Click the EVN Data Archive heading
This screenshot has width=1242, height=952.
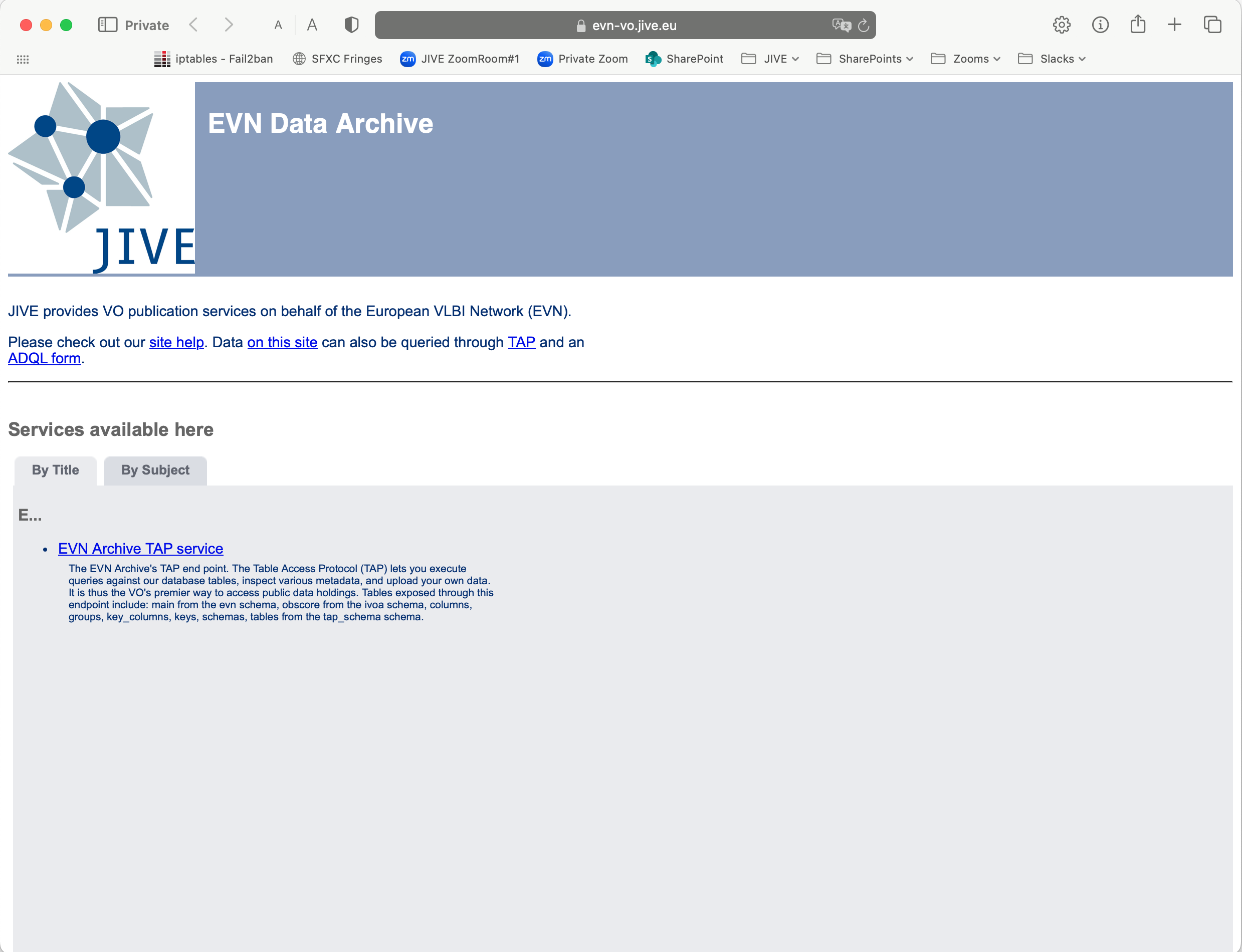point(320,124)
